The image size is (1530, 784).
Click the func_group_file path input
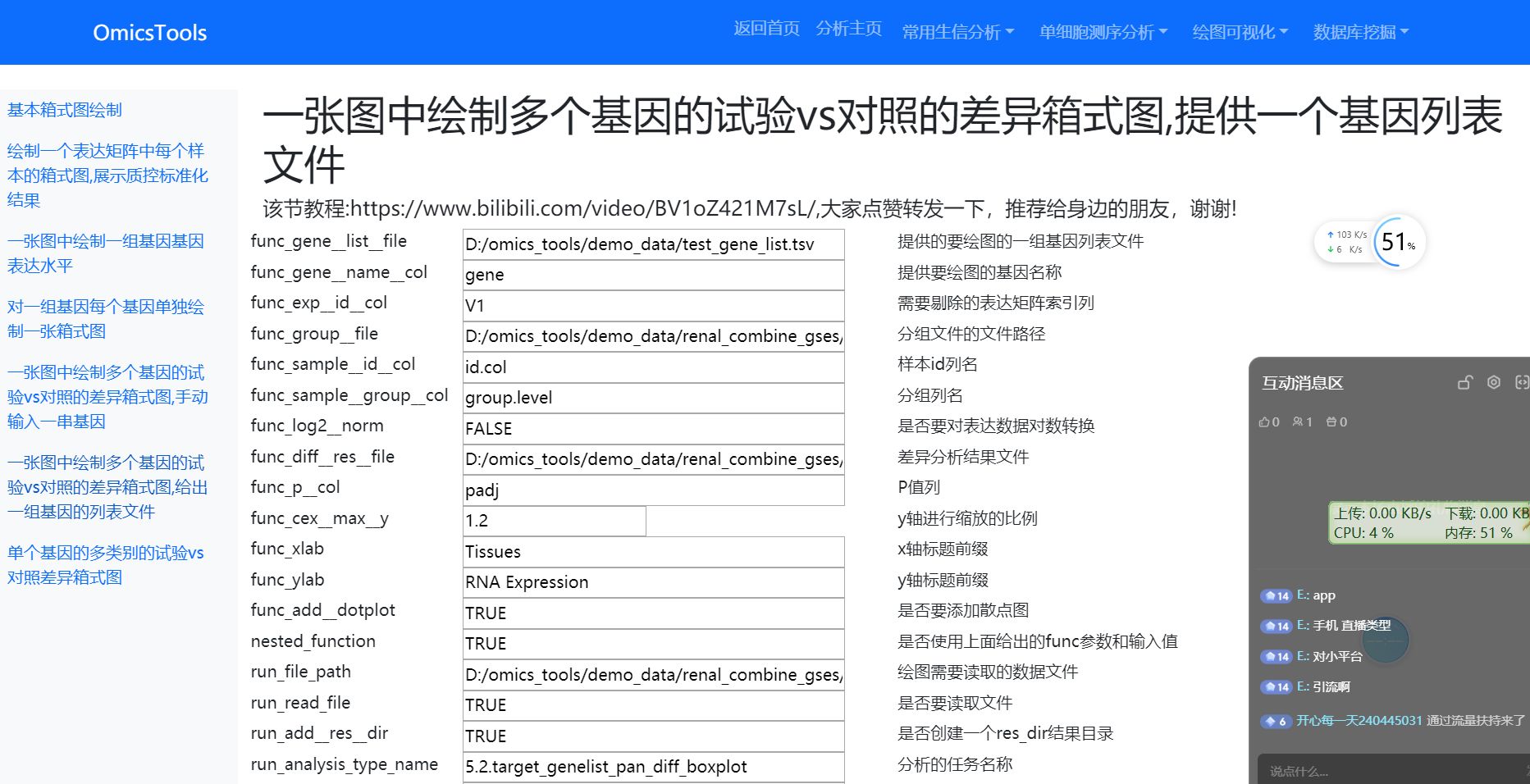coord(654,336)
